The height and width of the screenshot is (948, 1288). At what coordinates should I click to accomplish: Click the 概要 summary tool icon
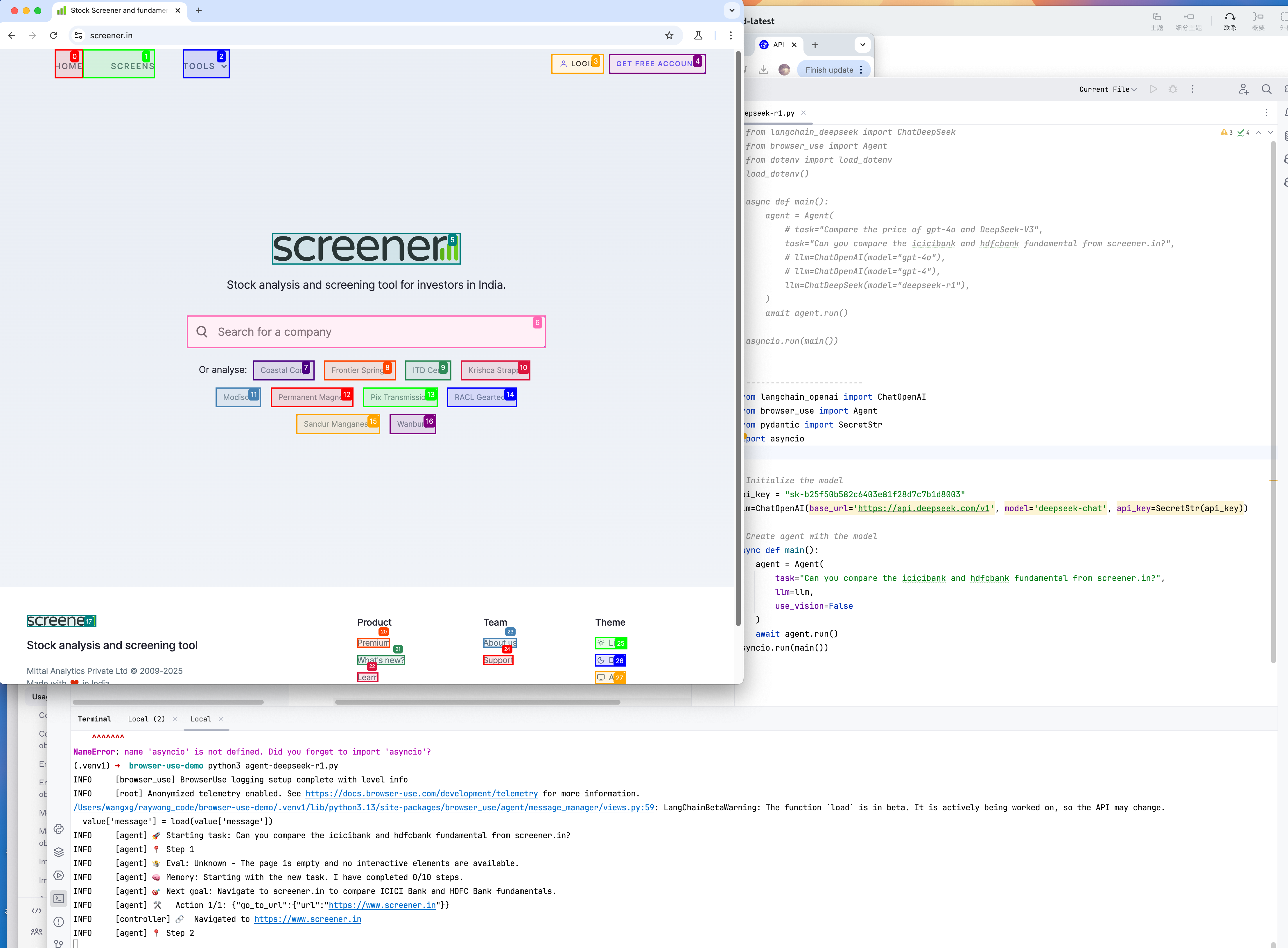click(x=1258, y=21)
